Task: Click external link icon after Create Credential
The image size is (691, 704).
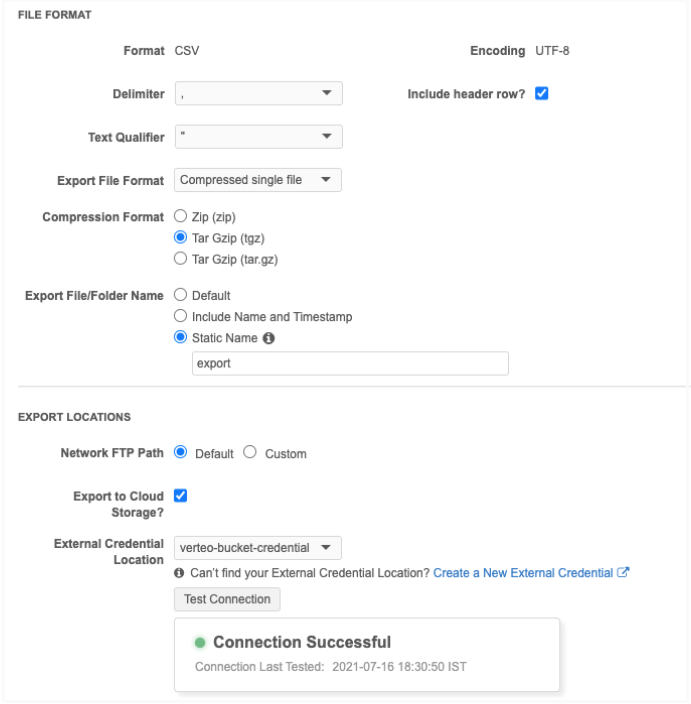Action: coord(623,573)
